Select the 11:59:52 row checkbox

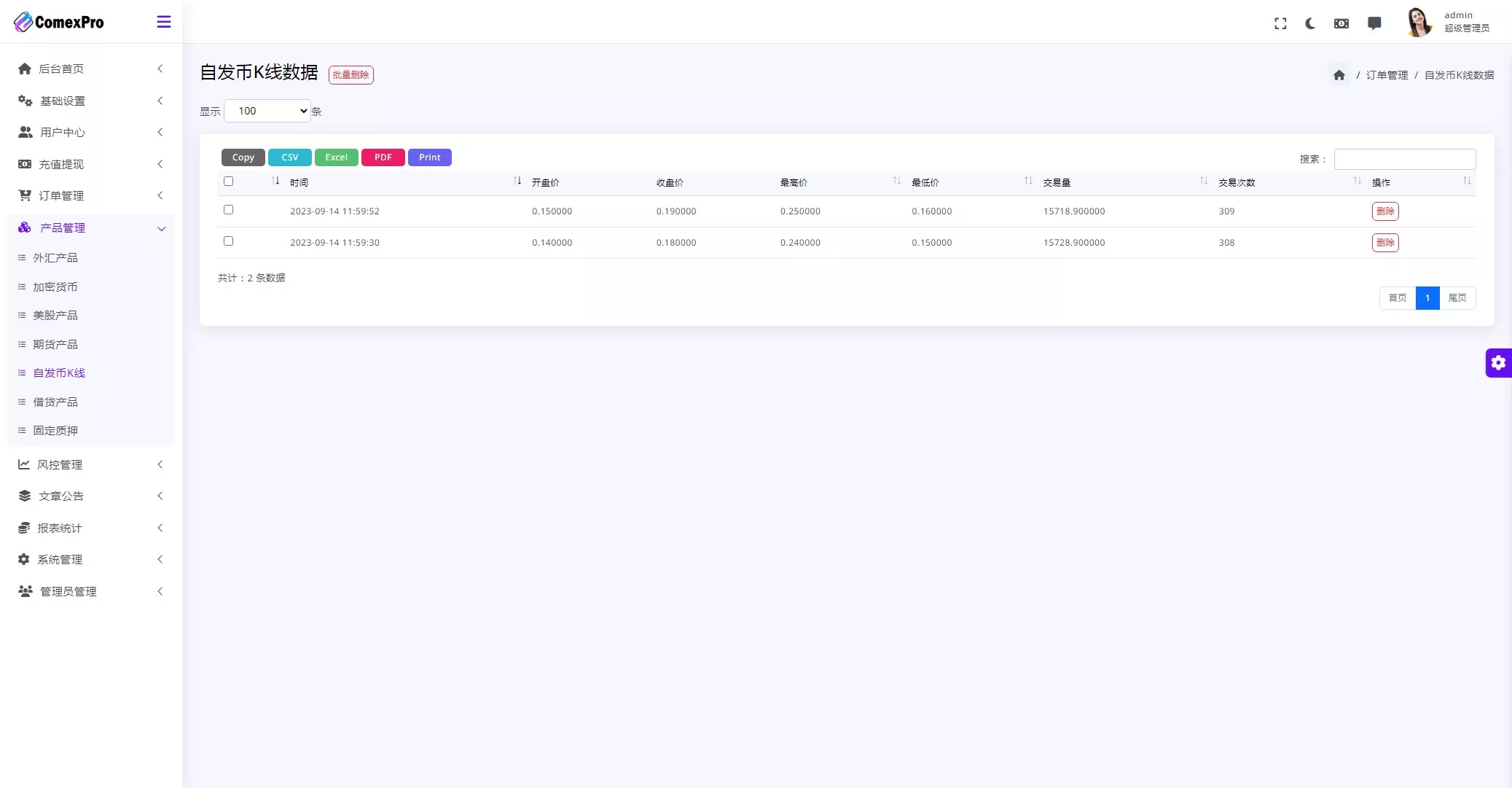pyautogui.click(x=228, y=210)
